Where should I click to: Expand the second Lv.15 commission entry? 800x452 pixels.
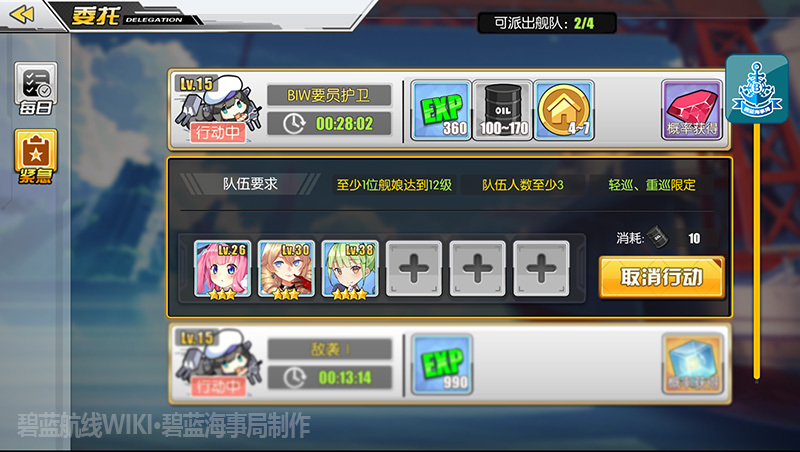[x=449, y=364]
